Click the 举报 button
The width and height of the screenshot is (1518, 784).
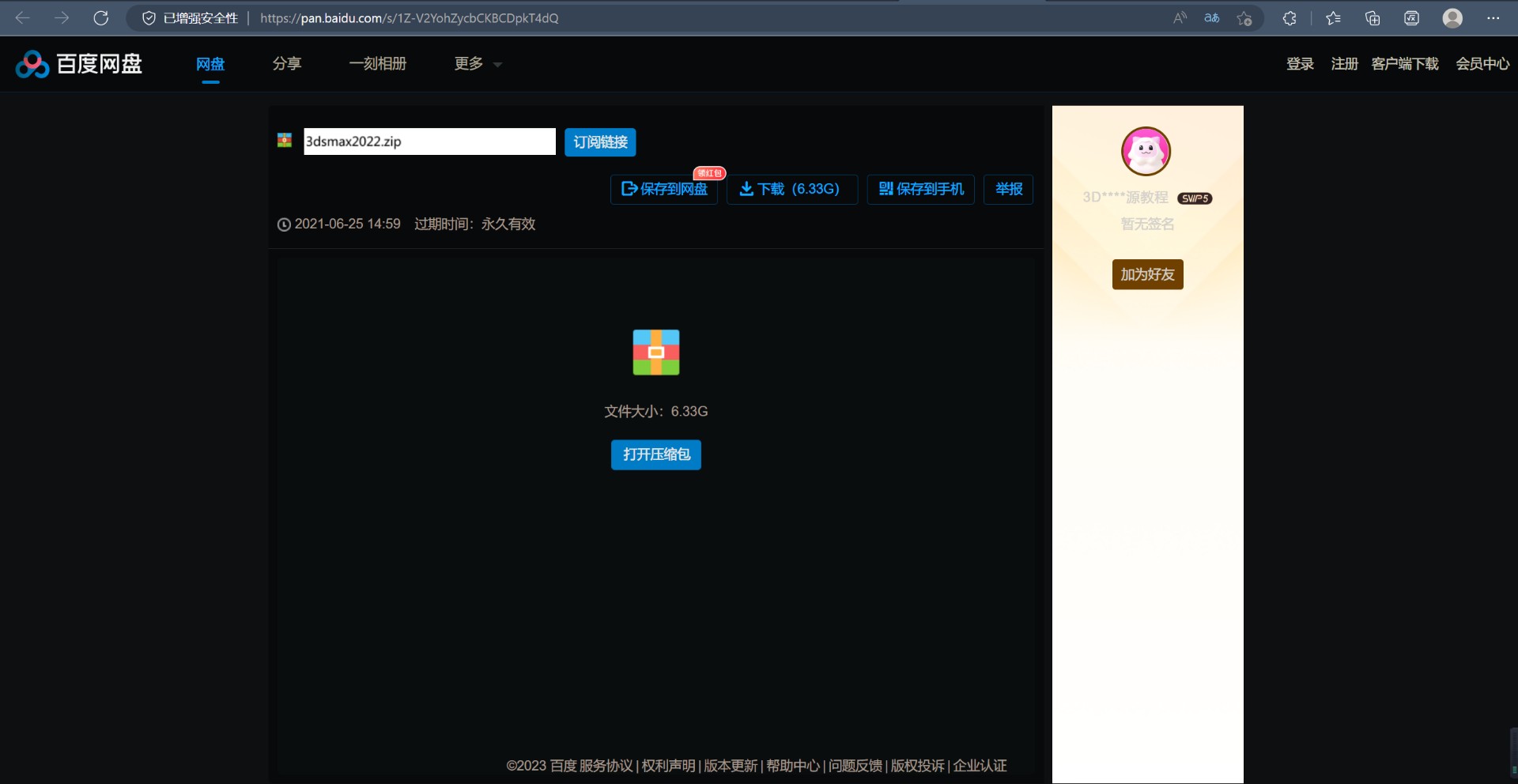click(x=1008, y=190)
